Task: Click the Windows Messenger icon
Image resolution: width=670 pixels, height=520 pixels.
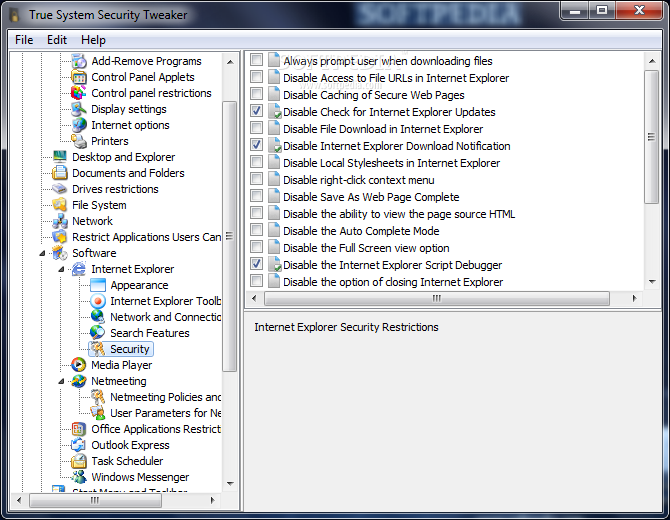Action: [x=79, y=477]
